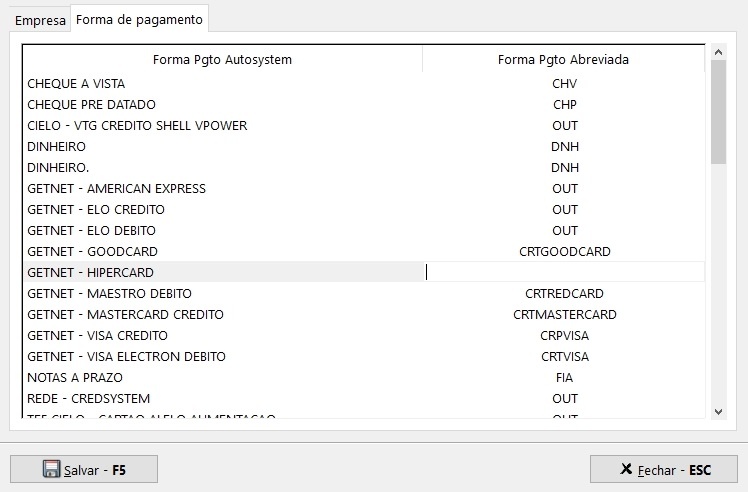
Task: Click the empty abbreviation field for HIPERCARD
Action: [565, 272]
